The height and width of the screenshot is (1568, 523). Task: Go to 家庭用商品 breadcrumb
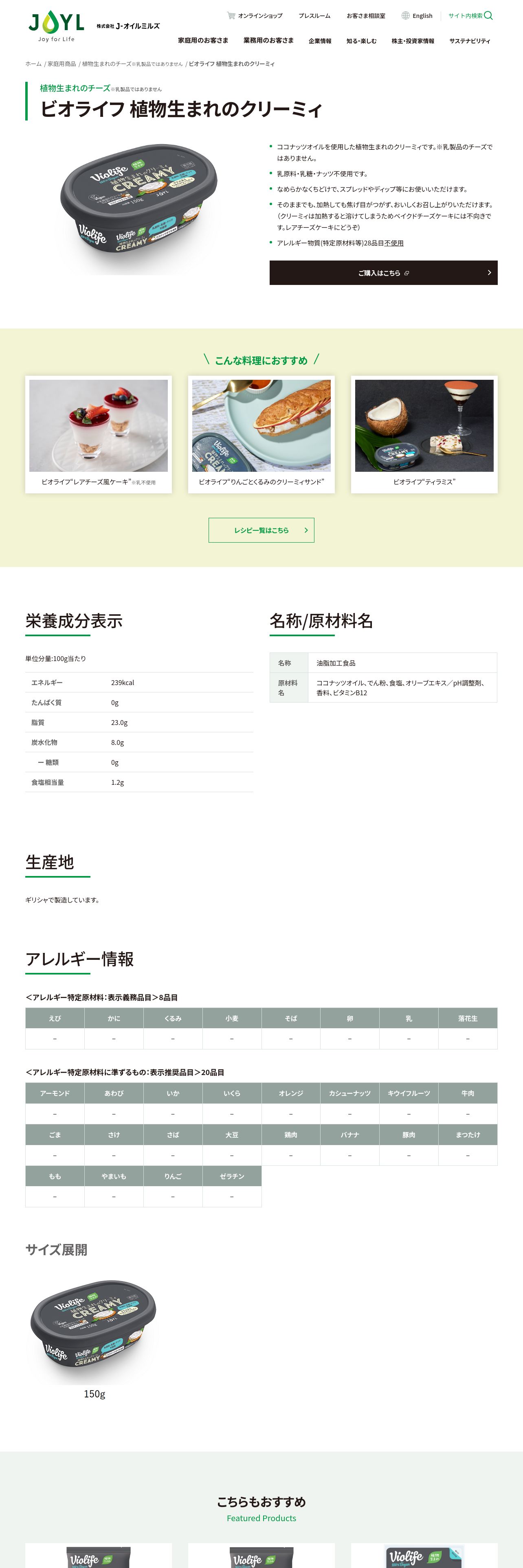[62, 64]
